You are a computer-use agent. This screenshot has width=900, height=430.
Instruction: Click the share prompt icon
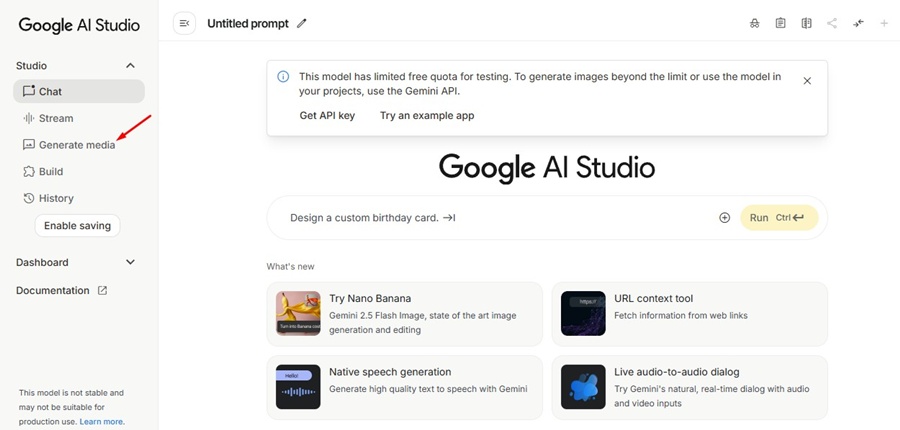[x=832, y=23]
